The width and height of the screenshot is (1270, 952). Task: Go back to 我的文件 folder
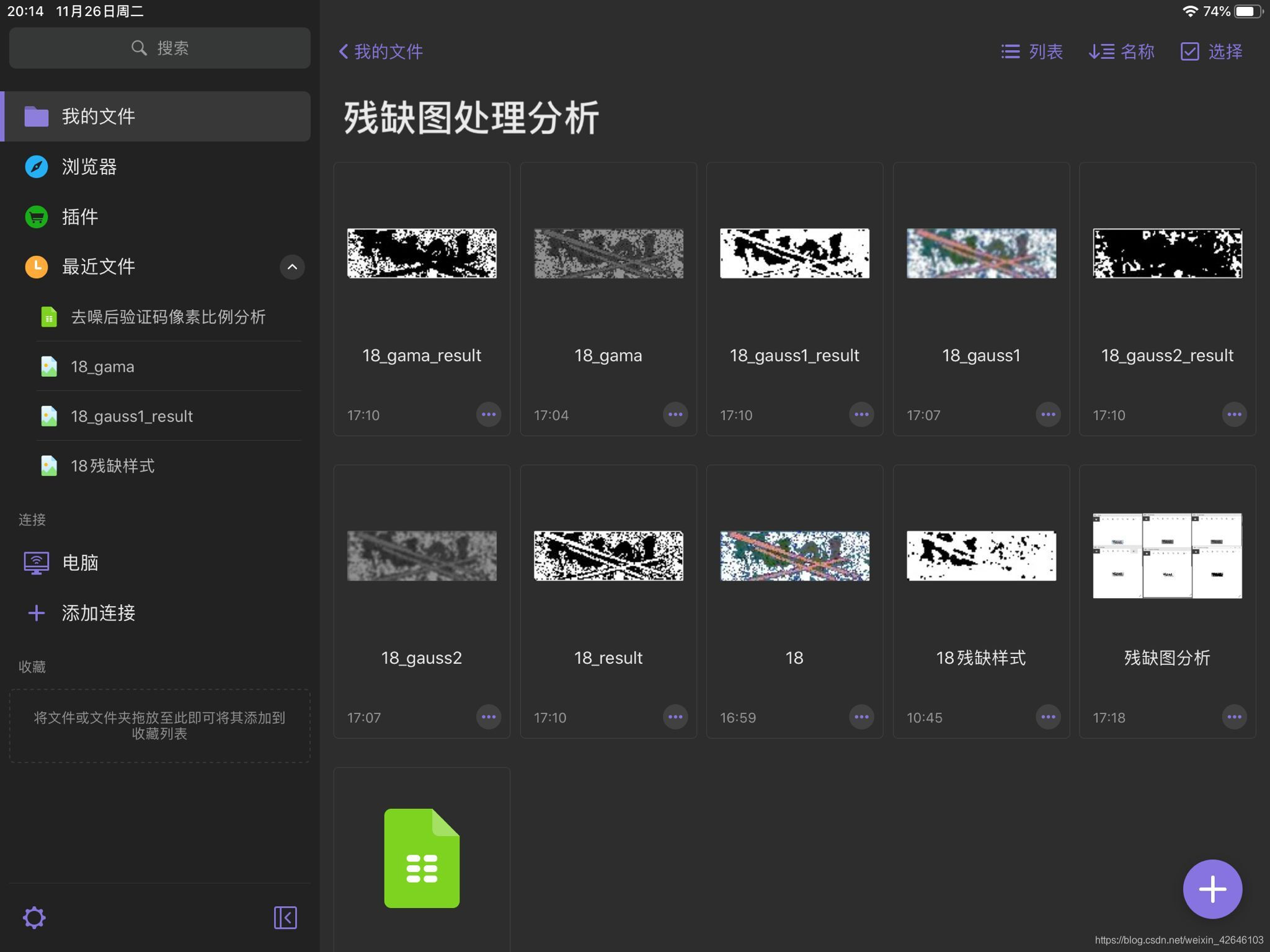381,51
